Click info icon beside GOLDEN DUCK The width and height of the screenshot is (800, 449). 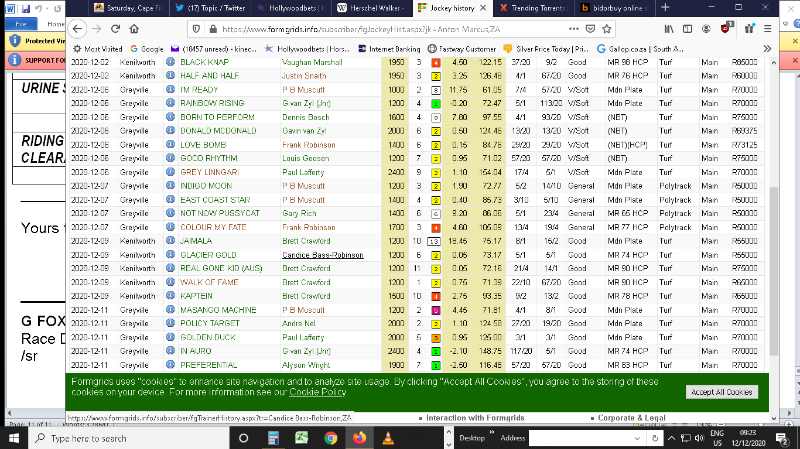point(169,338)
